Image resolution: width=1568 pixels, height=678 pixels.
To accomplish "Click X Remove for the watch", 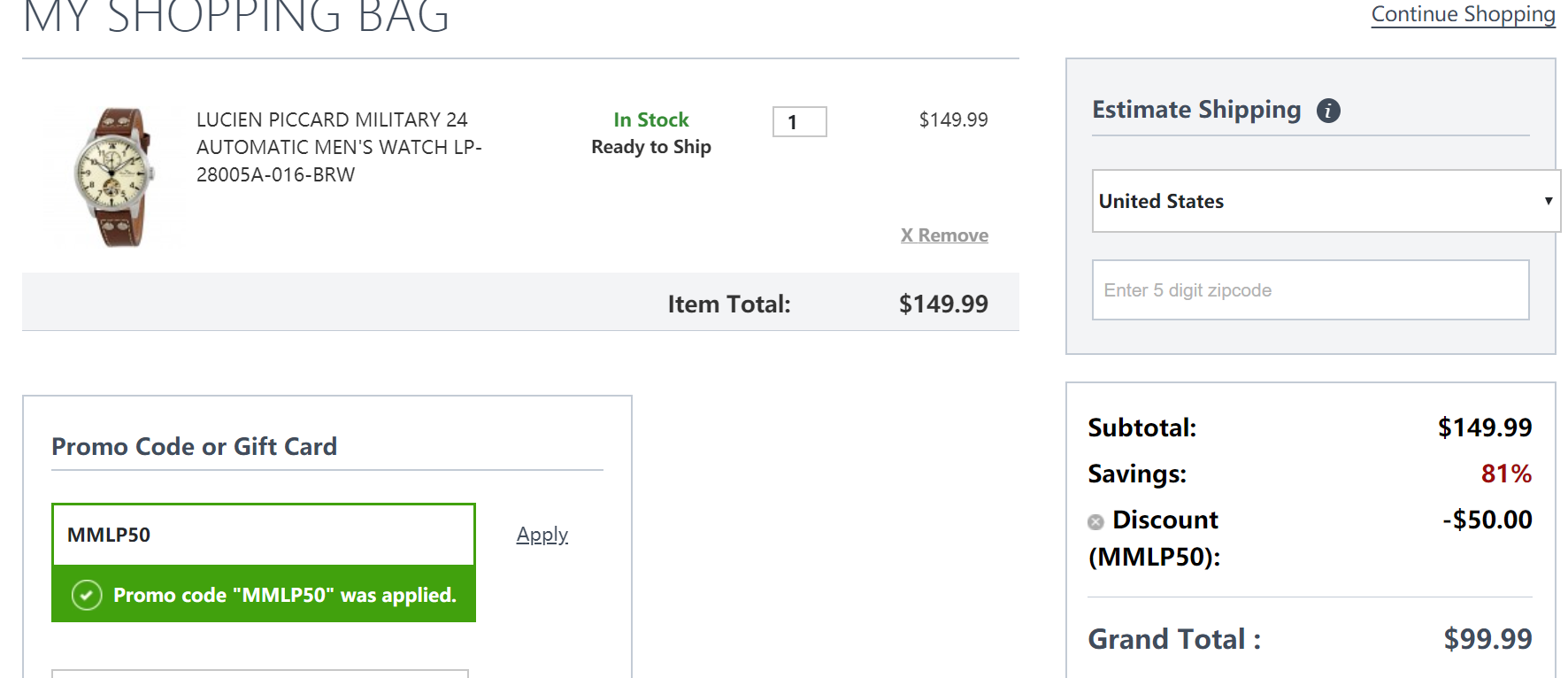I will [944, 235].
